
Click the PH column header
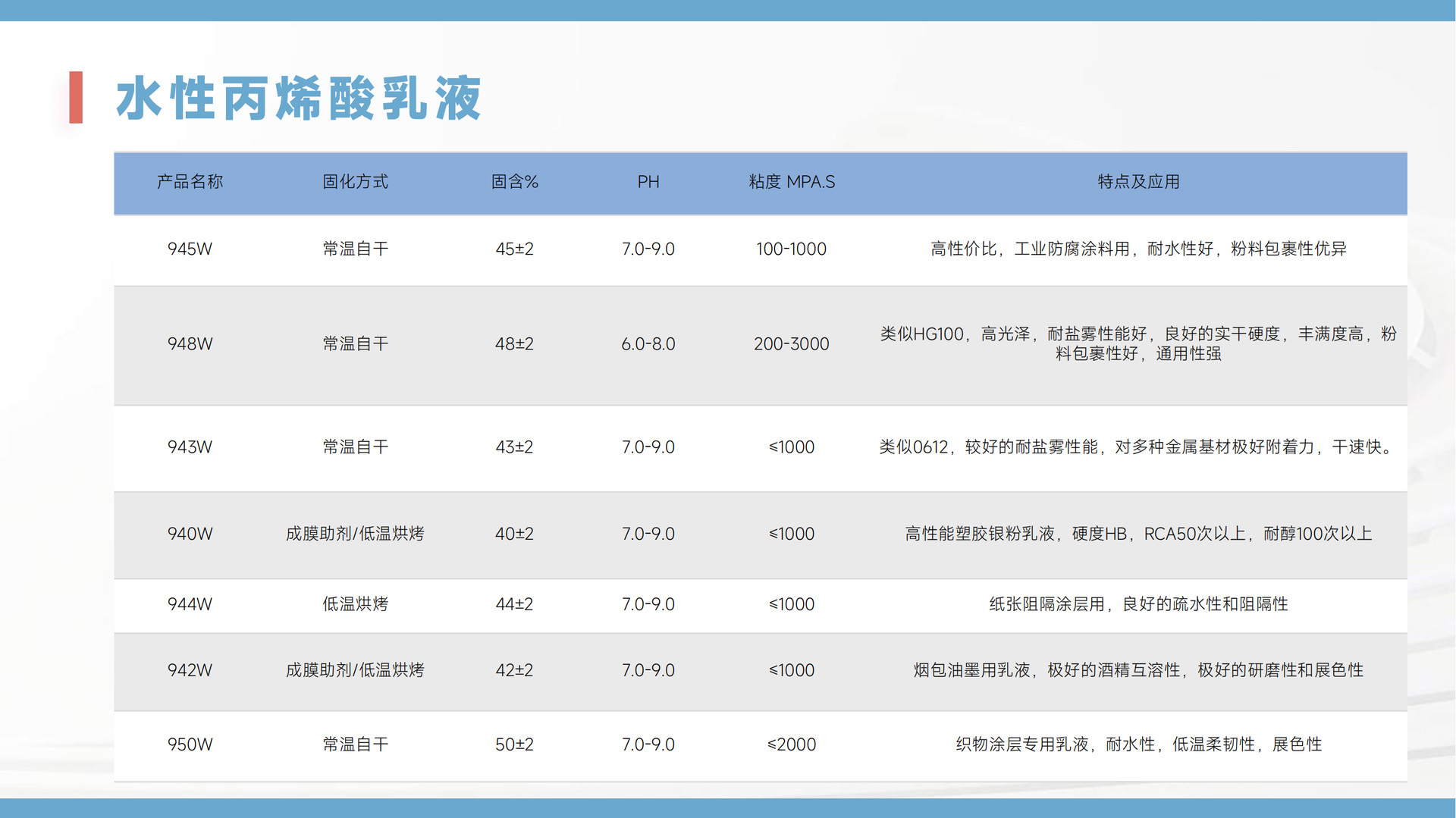tap(648, 182)
